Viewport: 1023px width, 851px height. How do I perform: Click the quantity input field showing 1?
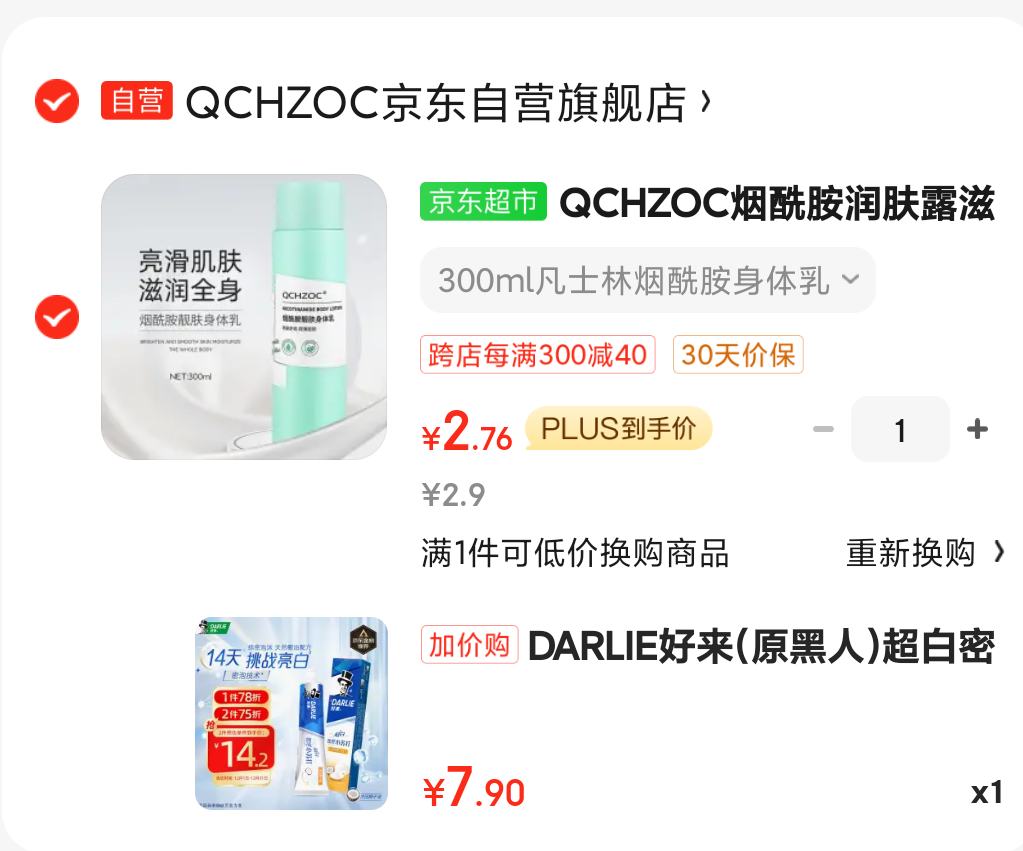coord(900,429)
